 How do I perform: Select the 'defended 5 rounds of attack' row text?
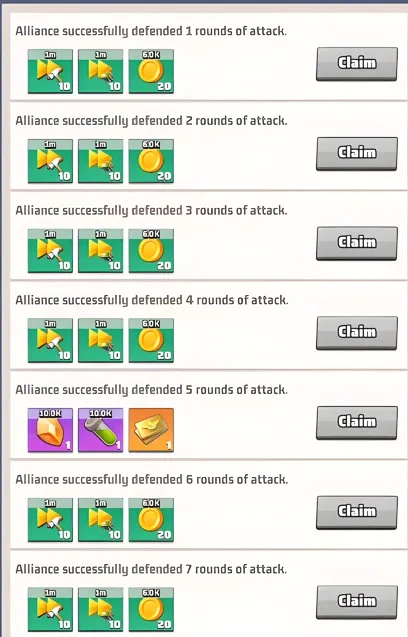pyautogui.click(x=152, y=390)
